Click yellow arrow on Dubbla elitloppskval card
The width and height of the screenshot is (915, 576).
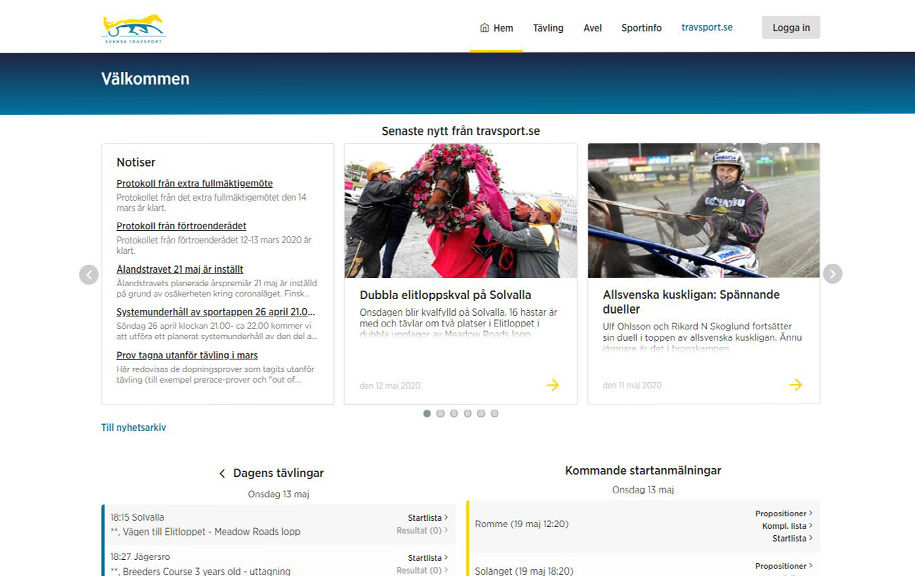pos(553,385)
